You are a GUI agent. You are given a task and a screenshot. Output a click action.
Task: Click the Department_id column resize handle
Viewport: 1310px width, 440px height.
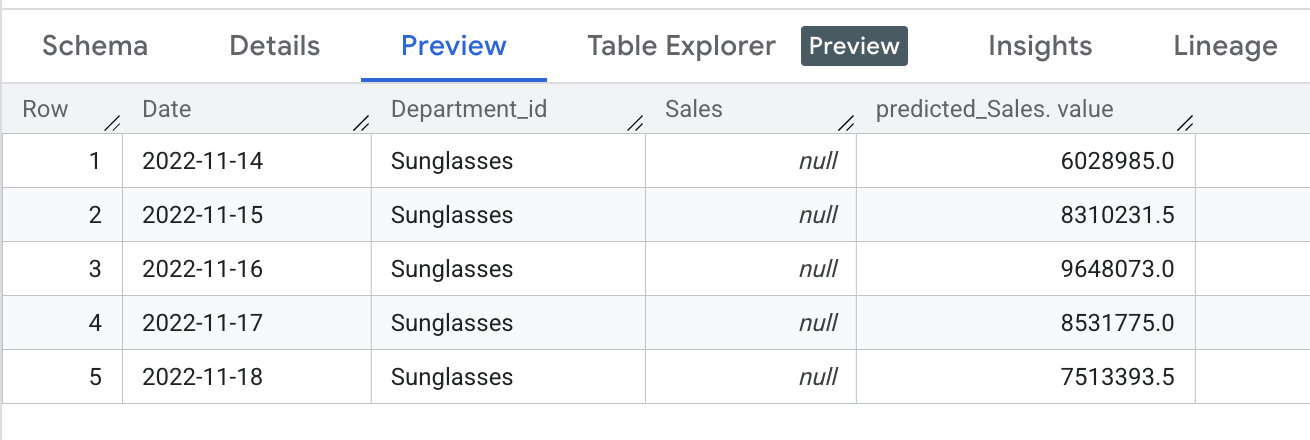[x=635, y=124]
